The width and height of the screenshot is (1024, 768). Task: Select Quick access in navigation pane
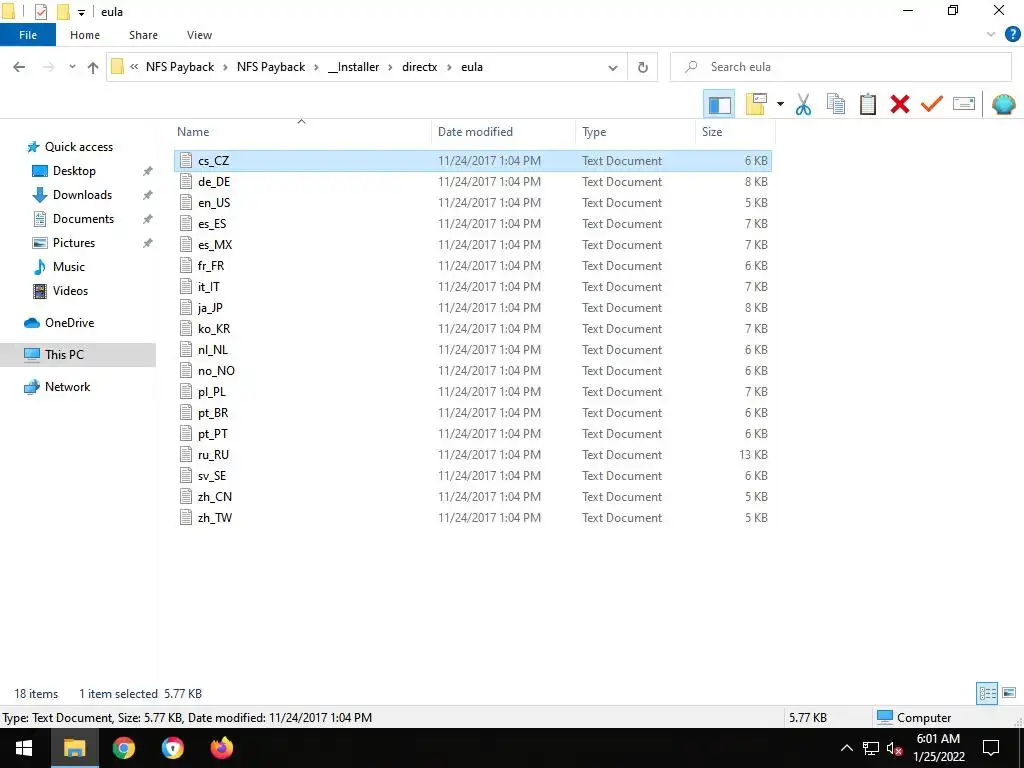78,147
